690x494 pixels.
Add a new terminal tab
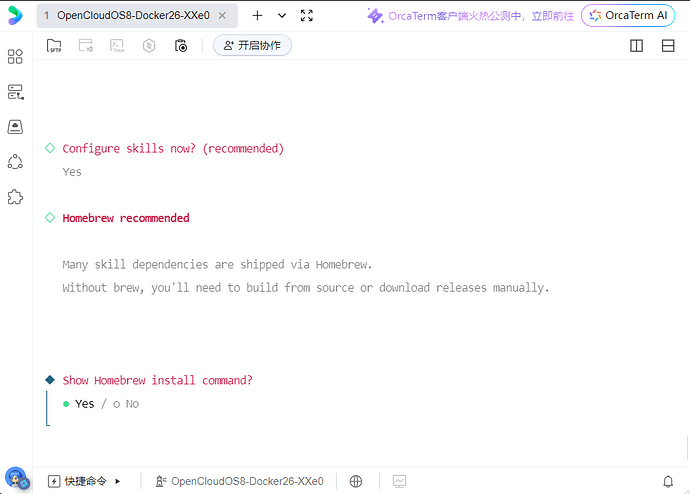[257, 16]
